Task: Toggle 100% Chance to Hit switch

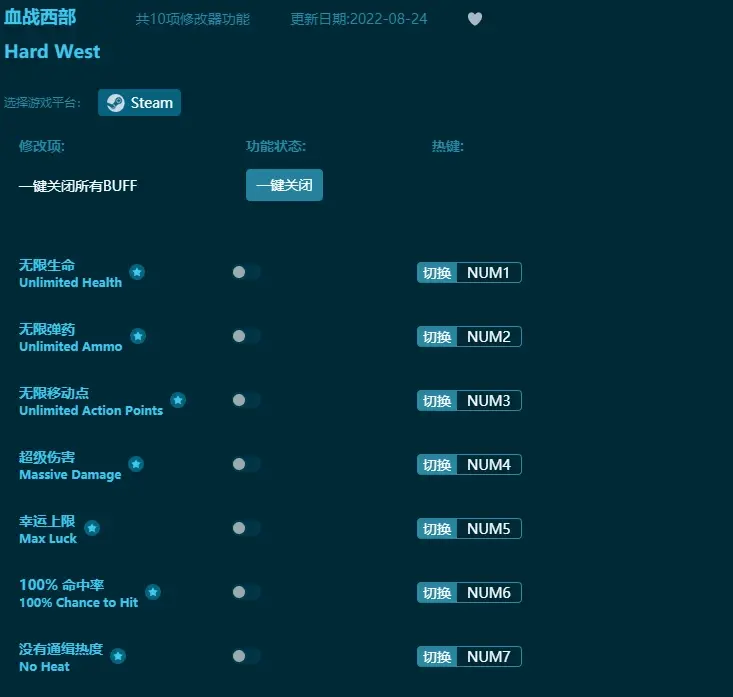Action: (x=246, y=592)
